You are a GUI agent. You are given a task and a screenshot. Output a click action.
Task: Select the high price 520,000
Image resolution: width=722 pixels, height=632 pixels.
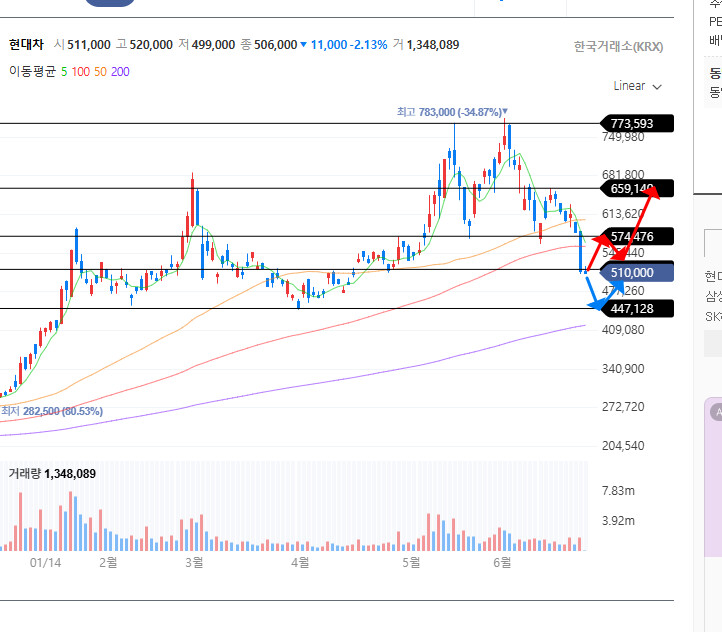(x=151, y=45)
